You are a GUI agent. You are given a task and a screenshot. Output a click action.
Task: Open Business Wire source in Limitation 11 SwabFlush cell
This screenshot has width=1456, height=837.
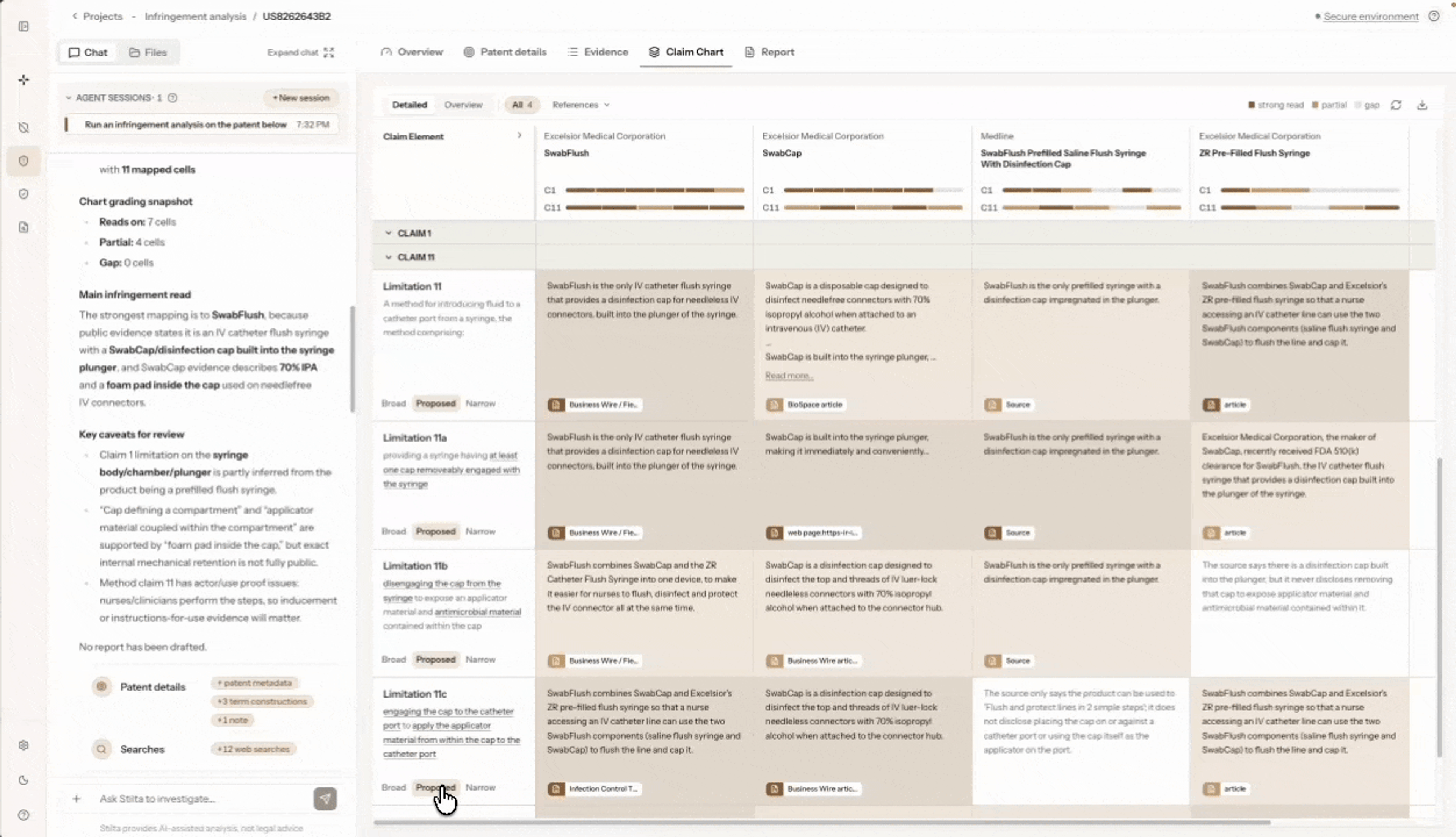[x=595, y=405]
